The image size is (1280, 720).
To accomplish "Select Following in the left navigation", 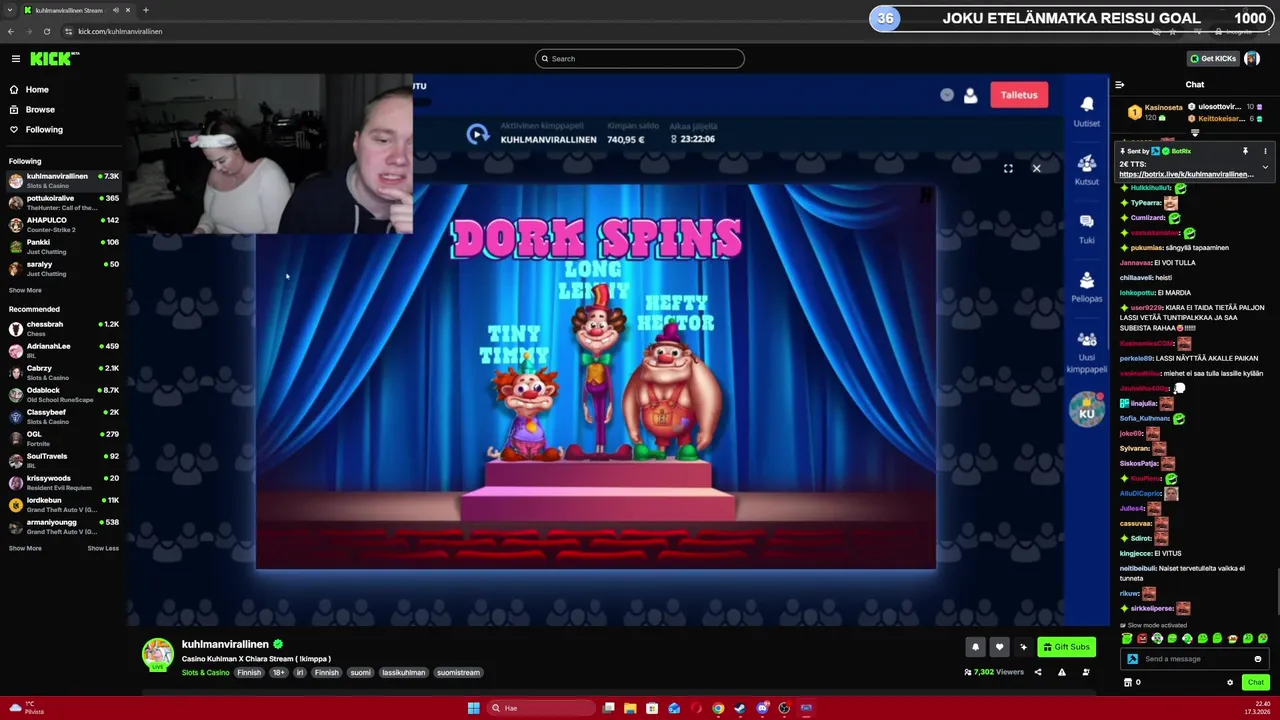I will click(44, 129).
